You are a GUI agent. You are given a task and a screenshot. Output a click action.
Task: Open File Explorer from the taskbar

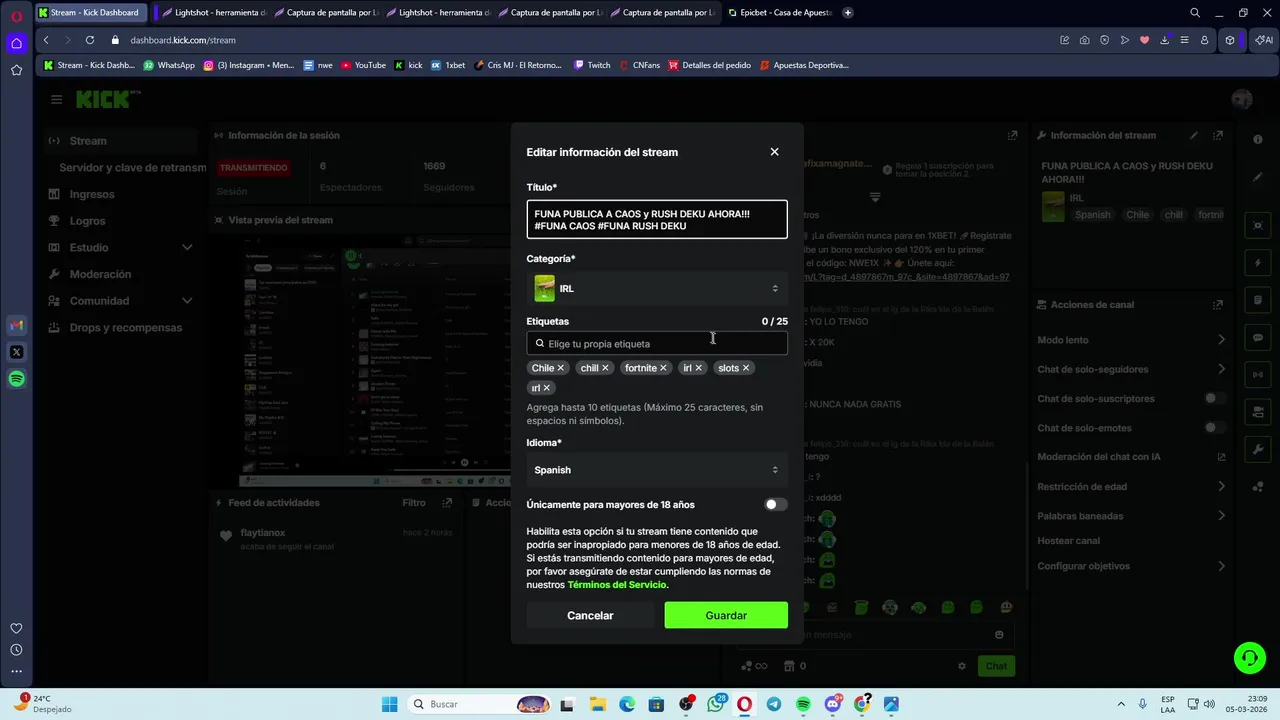(597, 704)
